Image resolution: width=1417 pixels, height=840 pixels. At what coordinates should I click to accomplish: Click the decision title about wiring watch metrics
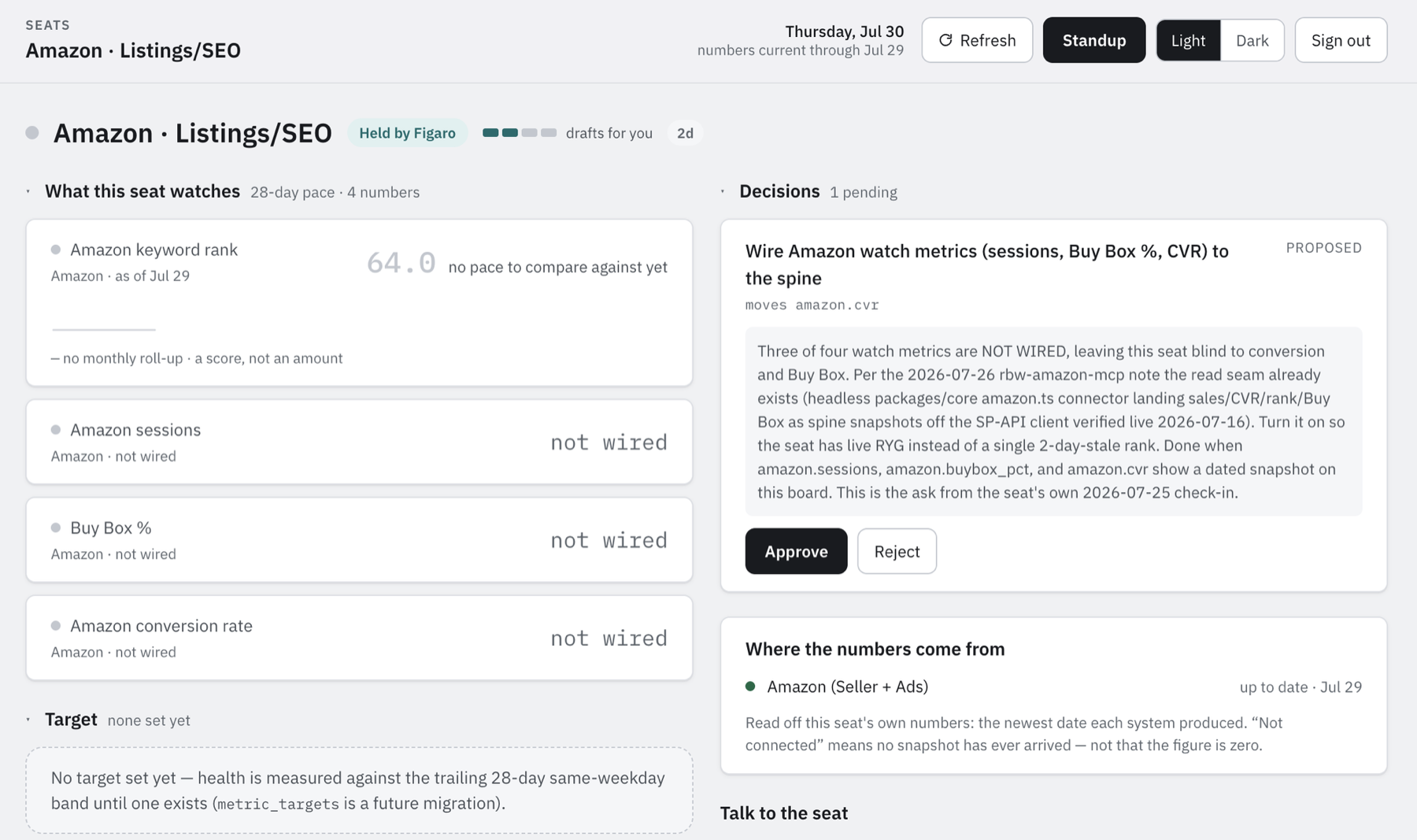pyautogui.click(x=986, y=265)
